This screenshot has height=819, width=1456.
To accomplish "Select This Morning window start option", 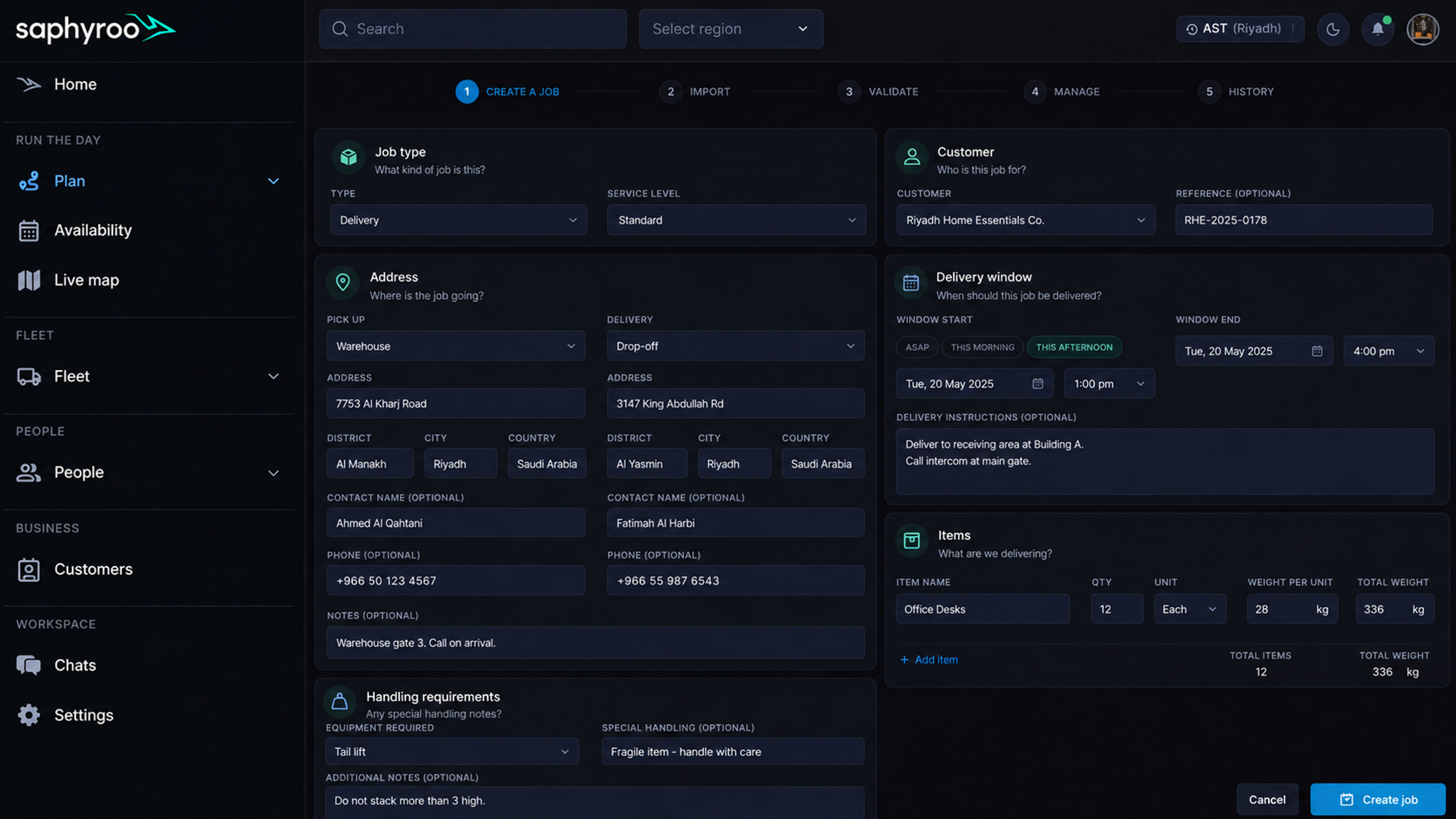I will coord(982,348).
